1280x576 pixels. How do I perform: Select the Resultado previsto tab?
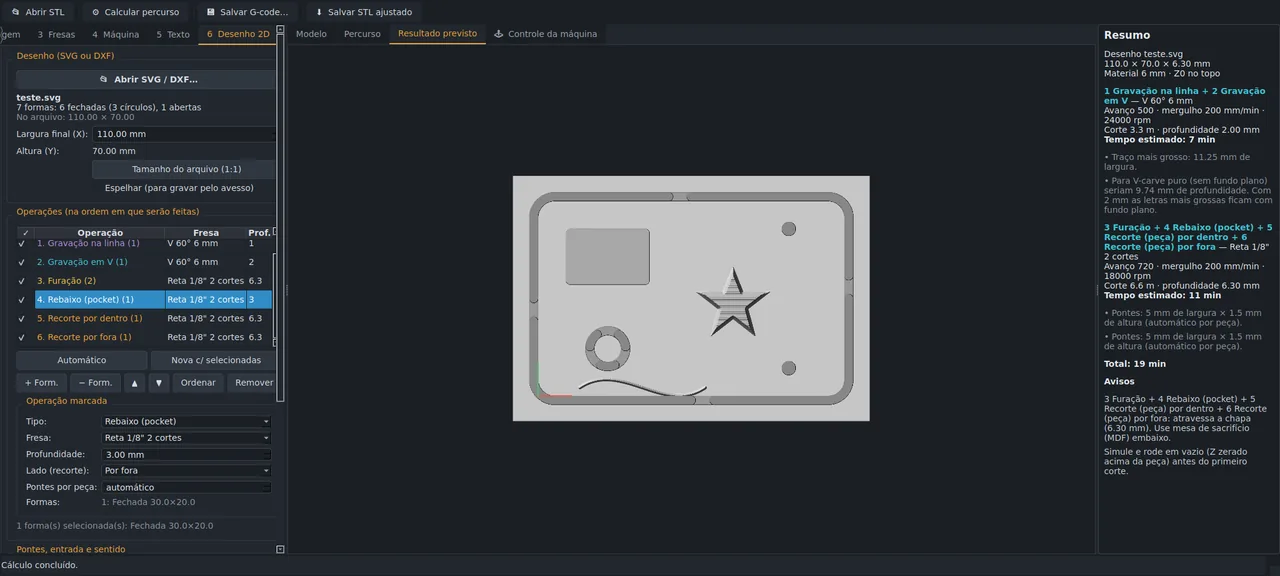coord(437,34)
